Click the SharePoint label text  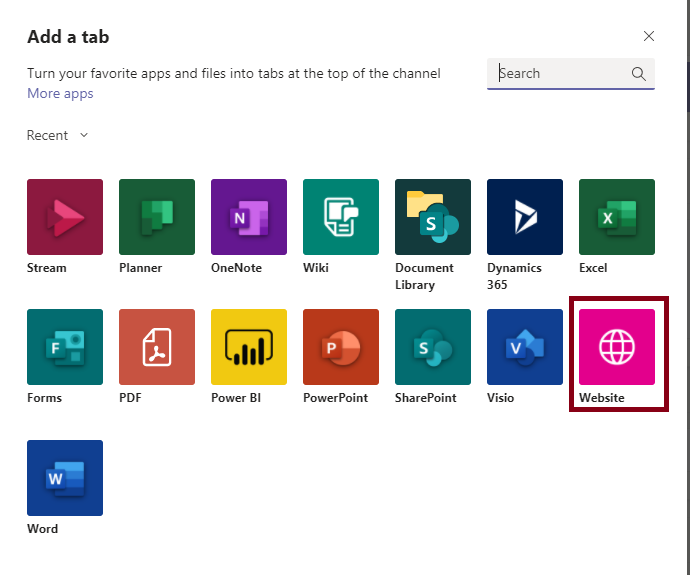(x=426, y=398)
